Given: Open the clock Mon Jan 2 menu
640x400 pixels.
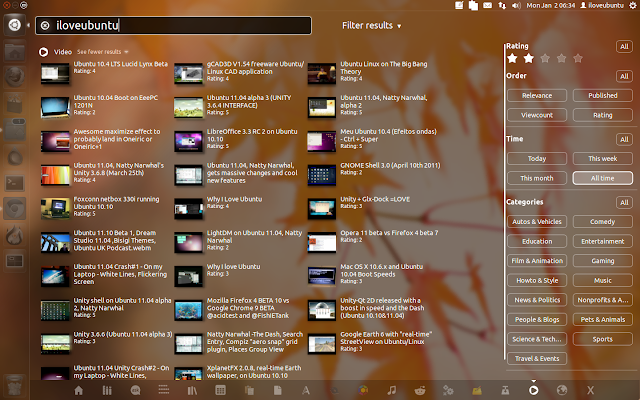Looking at the screenshot, I should pos(551,5).
